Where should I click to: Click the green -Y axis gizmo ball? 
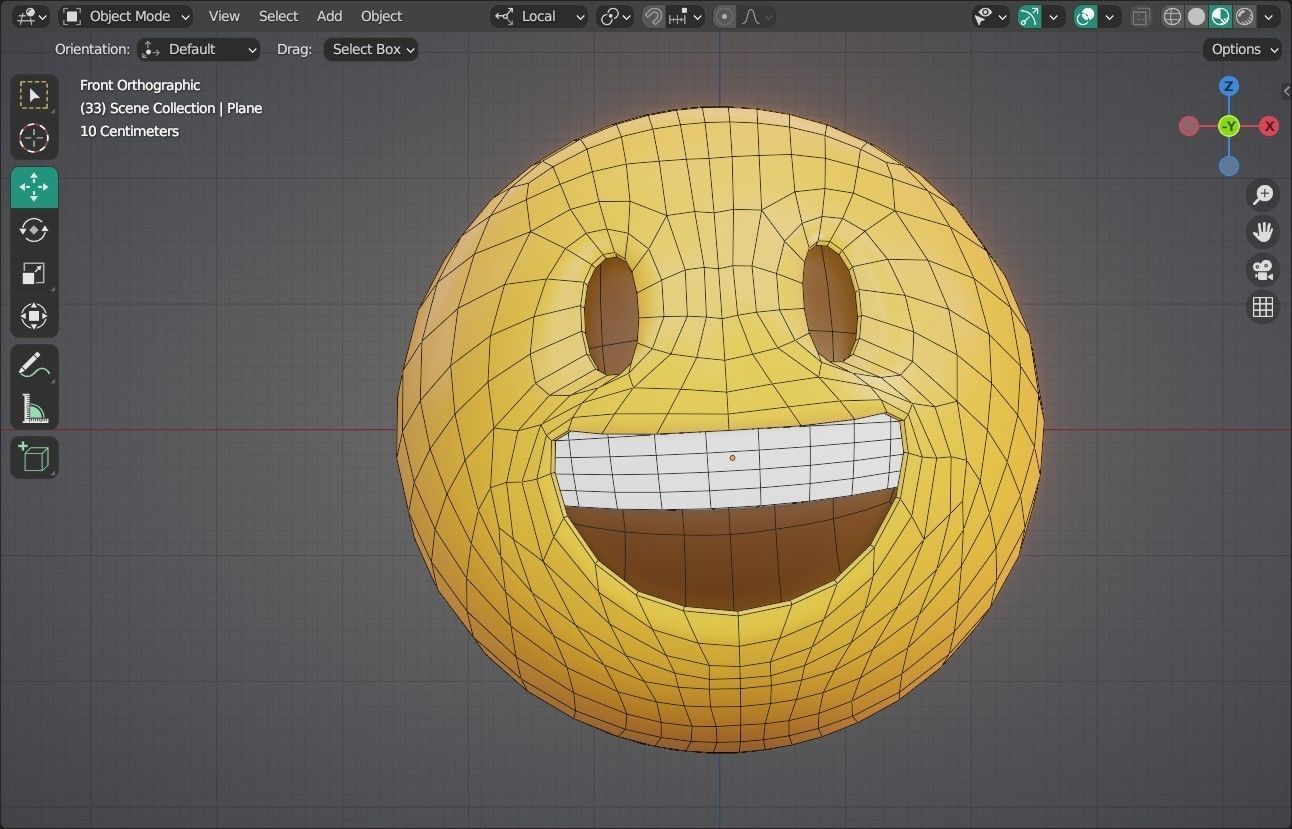pyautogui.click(x=1229, y=126)
